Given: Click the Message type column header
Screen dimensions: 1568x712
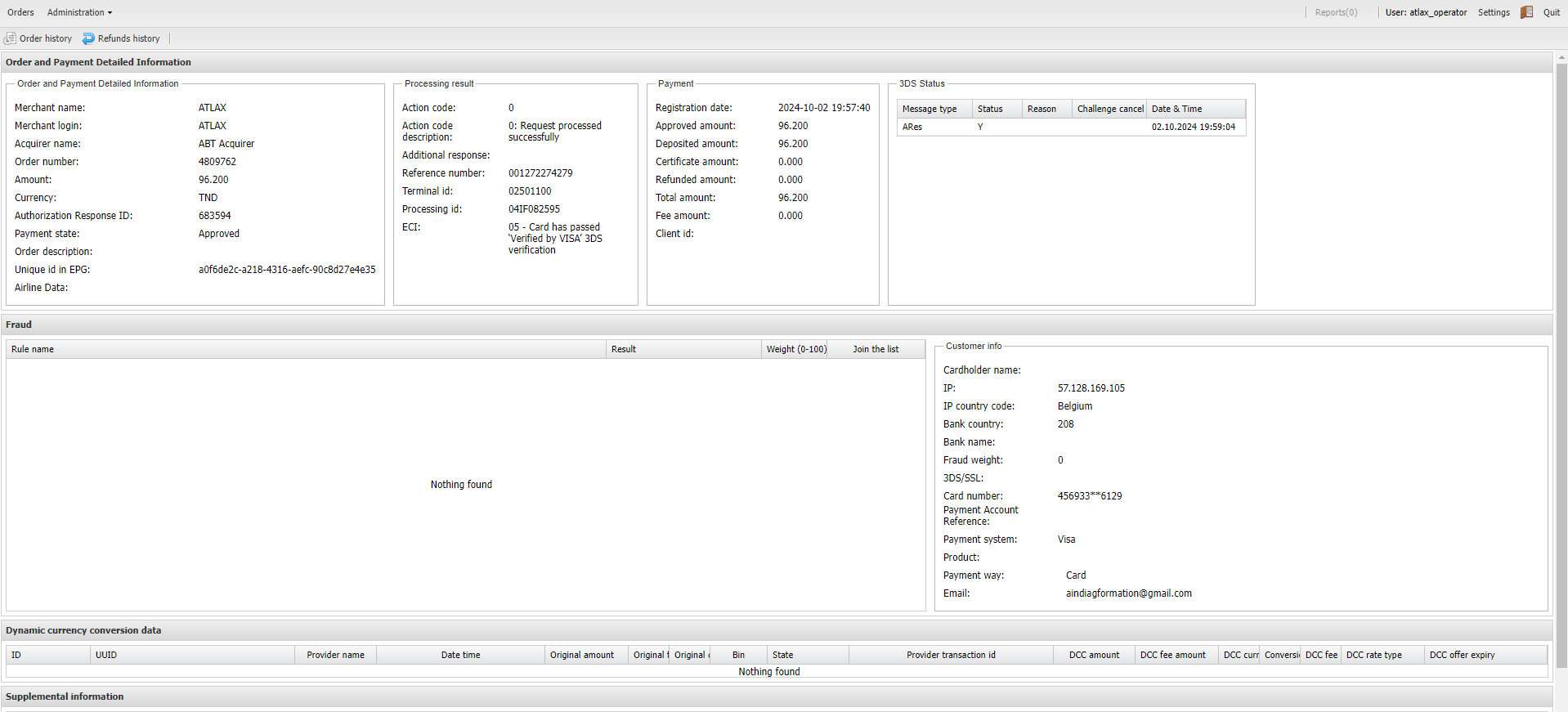Looking at the screenshot, I should (930, 109).
